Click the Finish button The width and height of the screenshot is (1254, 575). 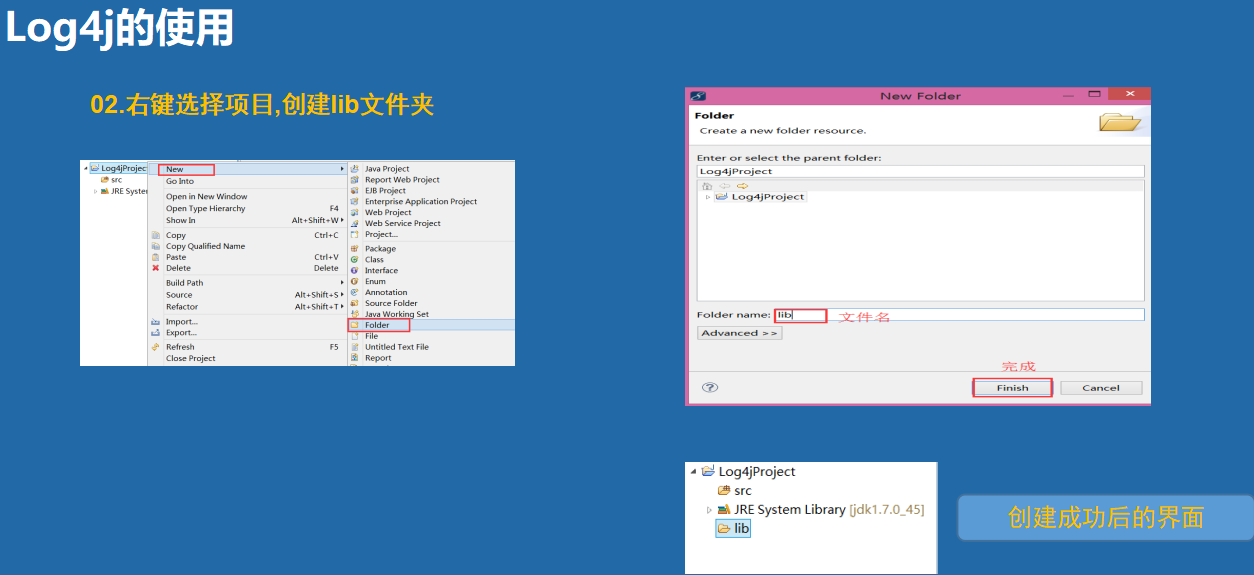tap(1012, 388)
